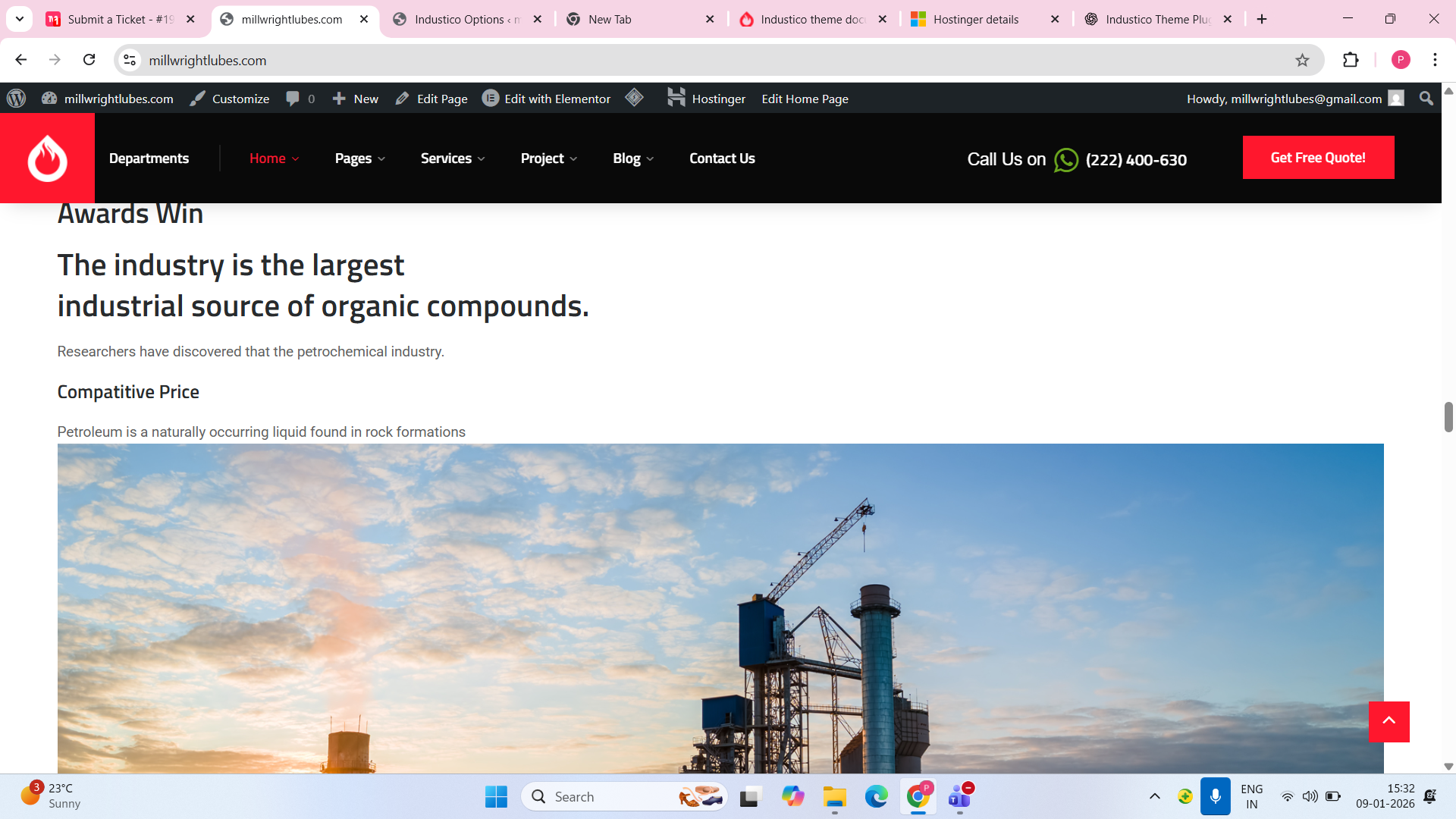
Task: Click the WhatsApp phone icon
Action: click(1065, 160)
